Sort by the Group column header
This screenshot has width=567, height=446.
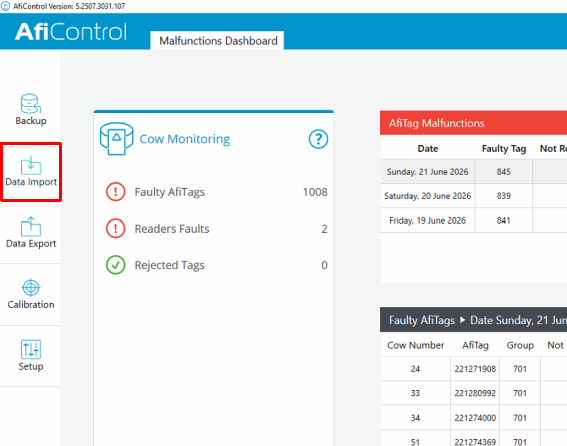point(520,345)
